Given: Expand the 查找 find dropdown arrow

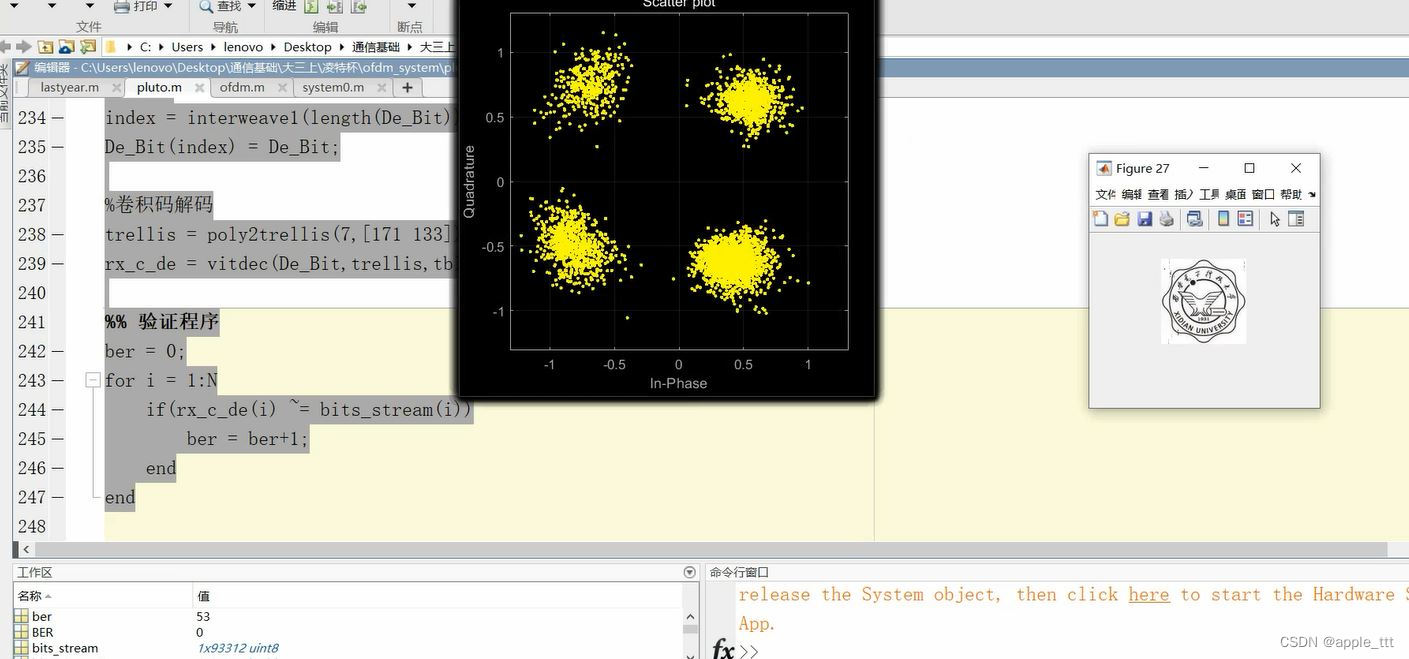Looking at the screenshot, I should 252,6.
